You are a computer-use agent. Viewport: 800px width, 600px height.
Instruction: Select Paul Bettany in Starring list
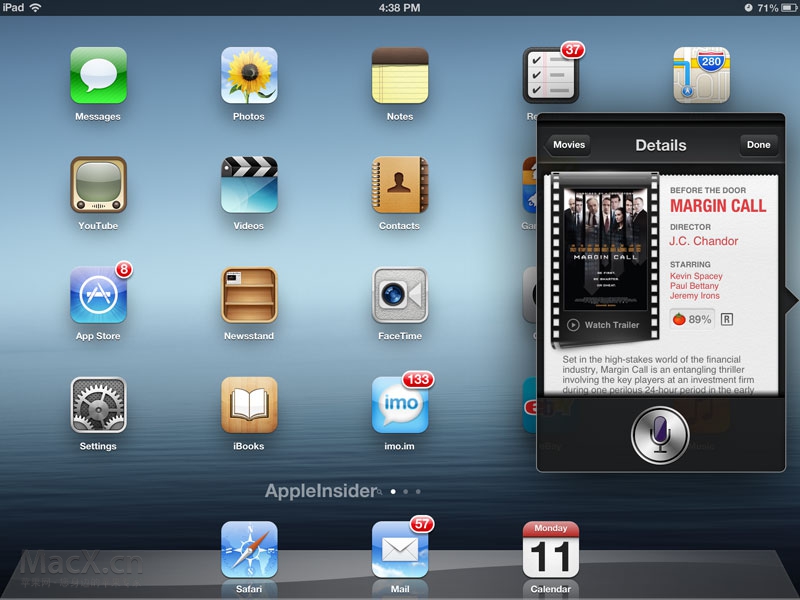[x=694, y=286]
